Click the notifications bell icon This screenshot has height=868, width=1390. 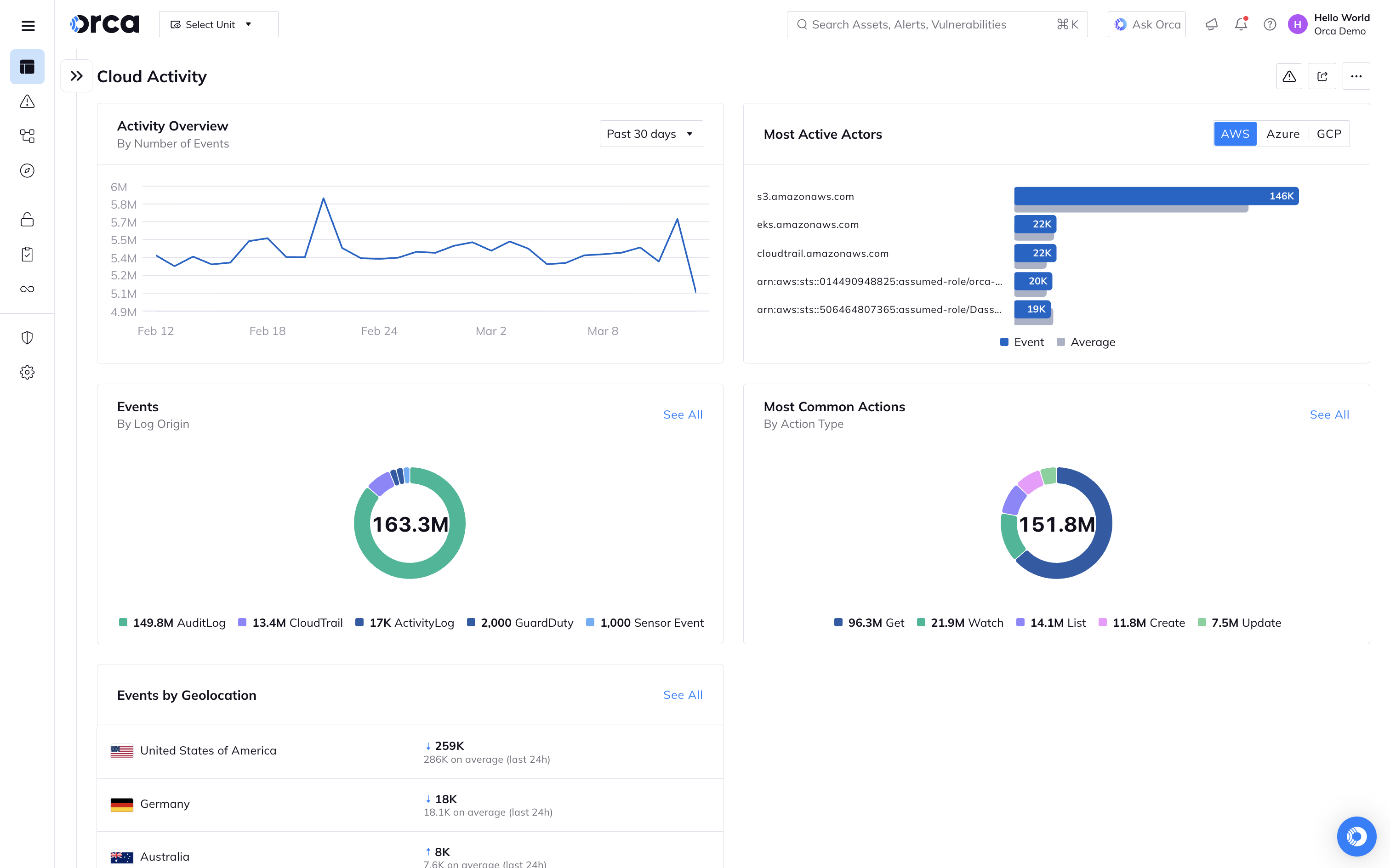click(x=1240, y=24)
